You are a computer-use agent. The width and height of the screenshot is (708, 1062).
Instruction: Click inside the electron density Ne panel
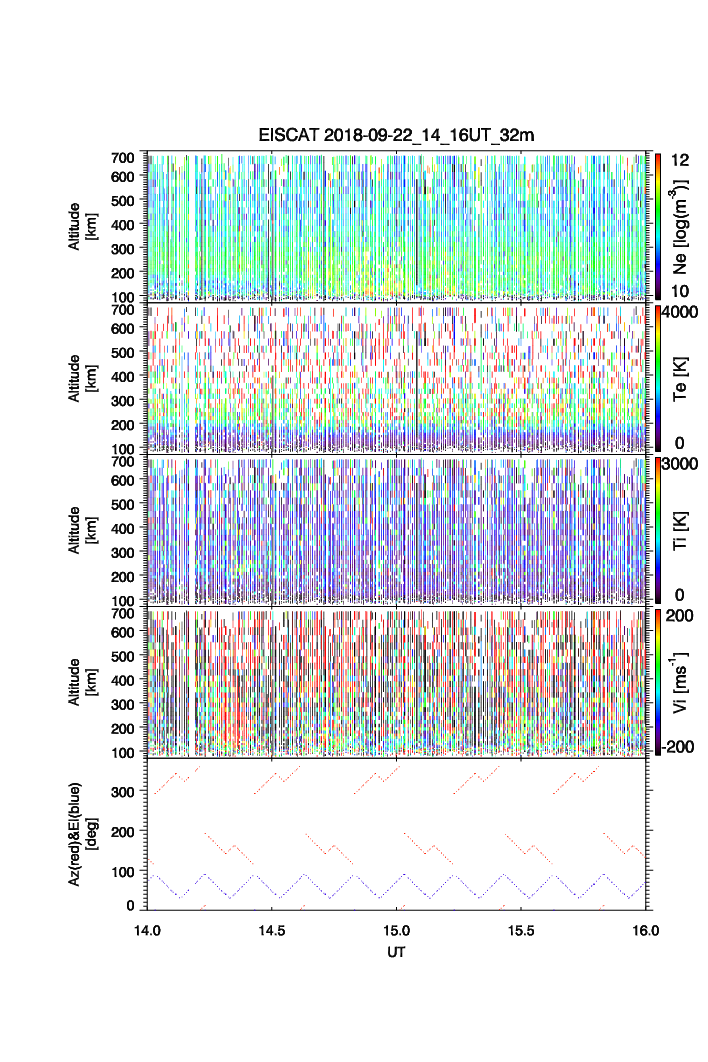(397, 226)
